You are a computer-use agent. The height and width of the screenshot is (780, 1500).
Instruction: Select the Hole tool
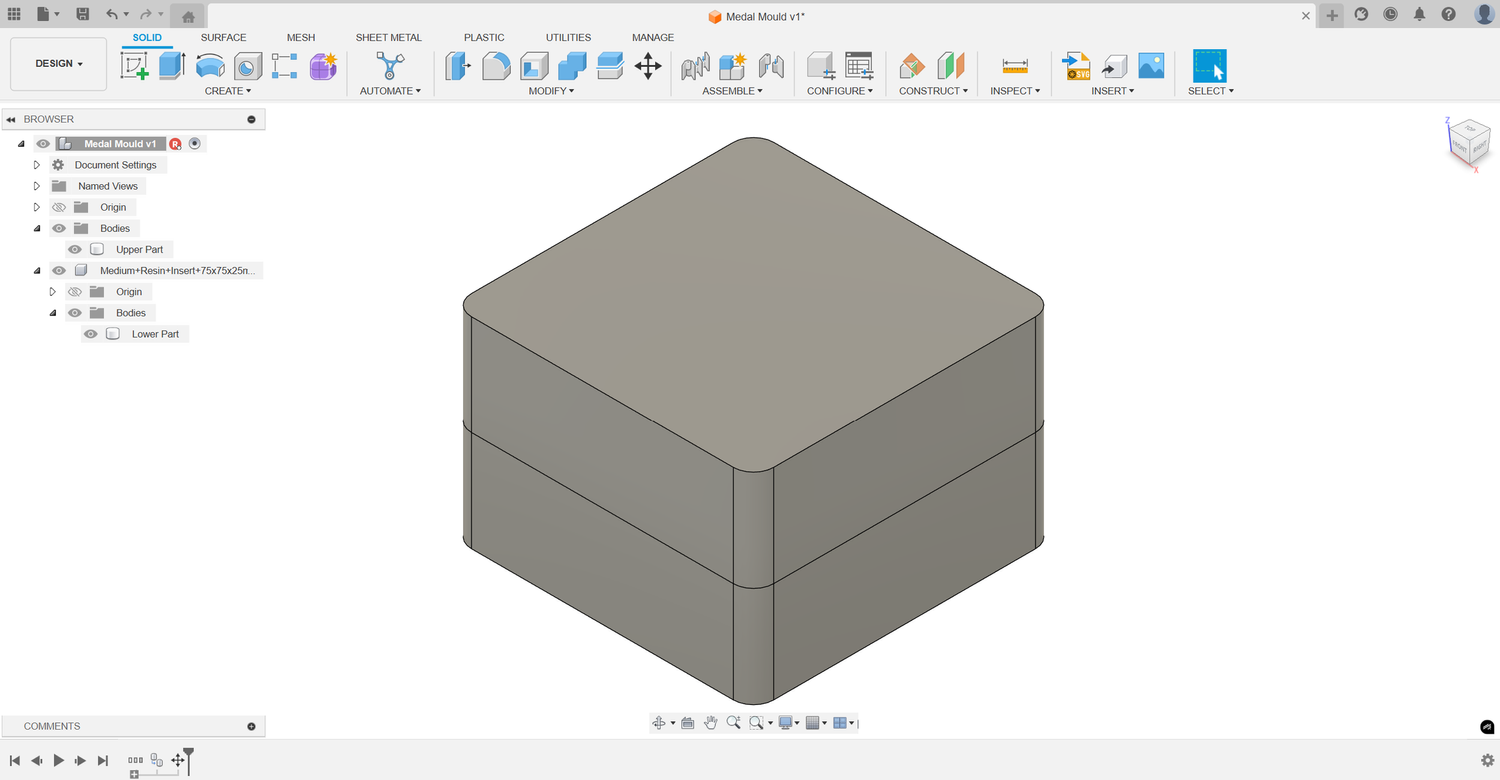pos(247,66)
